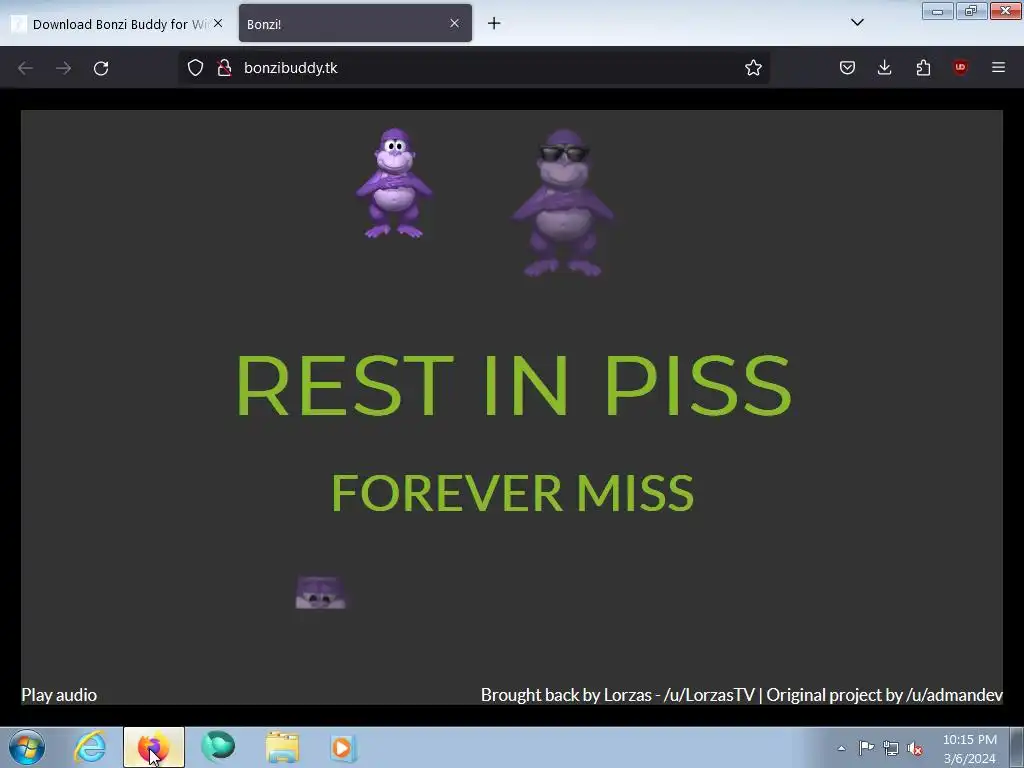
Task: Open the Firefox hamburger application menu
Action: pos(998,67)
